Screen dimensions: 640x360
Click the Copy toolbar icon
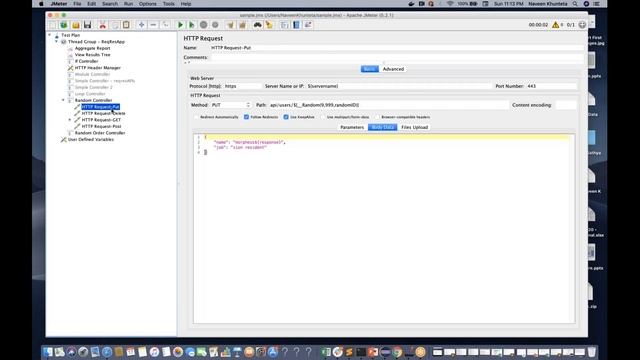[115, 25]
